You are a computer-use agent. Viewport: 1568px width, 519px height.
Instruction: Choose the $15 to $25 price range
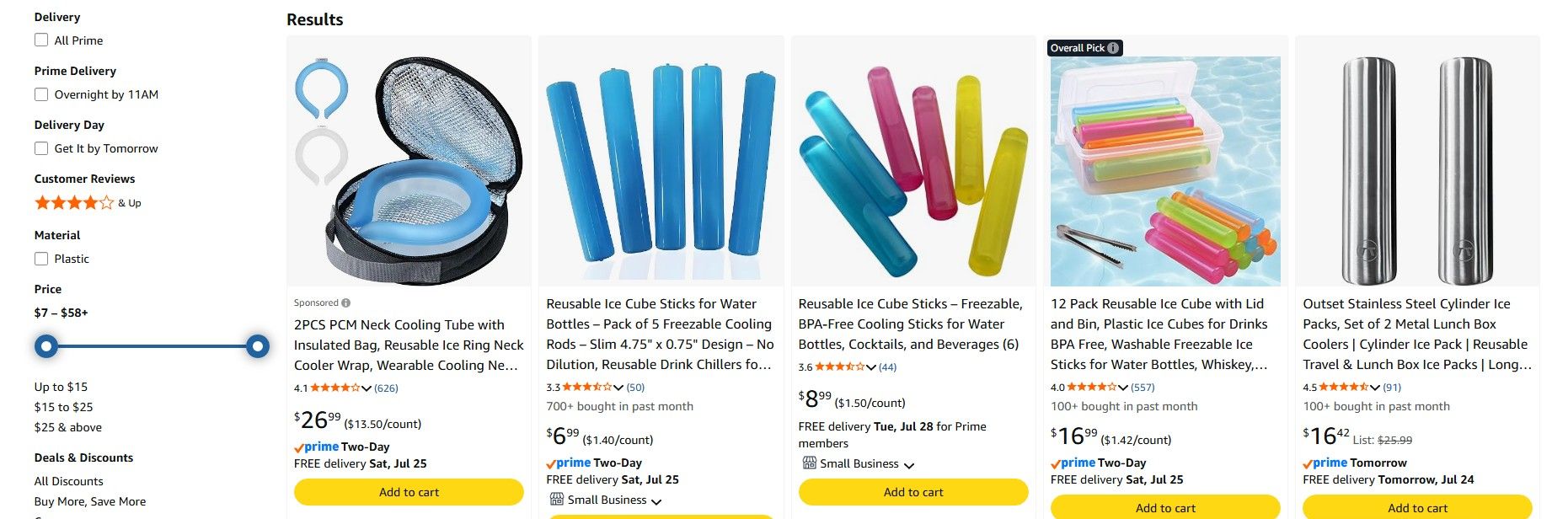coord(63,407)
